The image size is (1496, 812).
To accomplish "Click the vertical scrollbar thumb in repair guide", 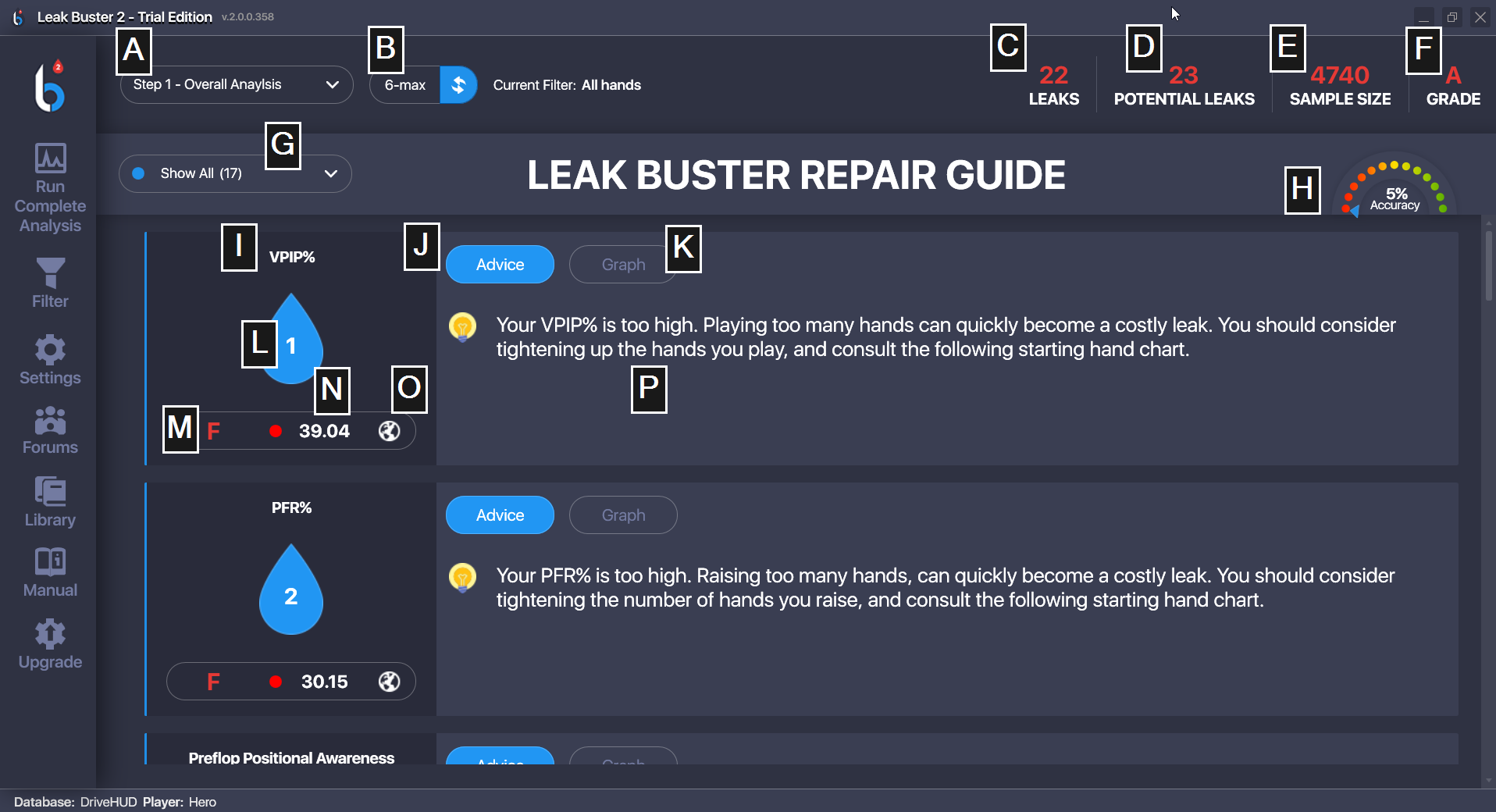I will point(1489,265).
